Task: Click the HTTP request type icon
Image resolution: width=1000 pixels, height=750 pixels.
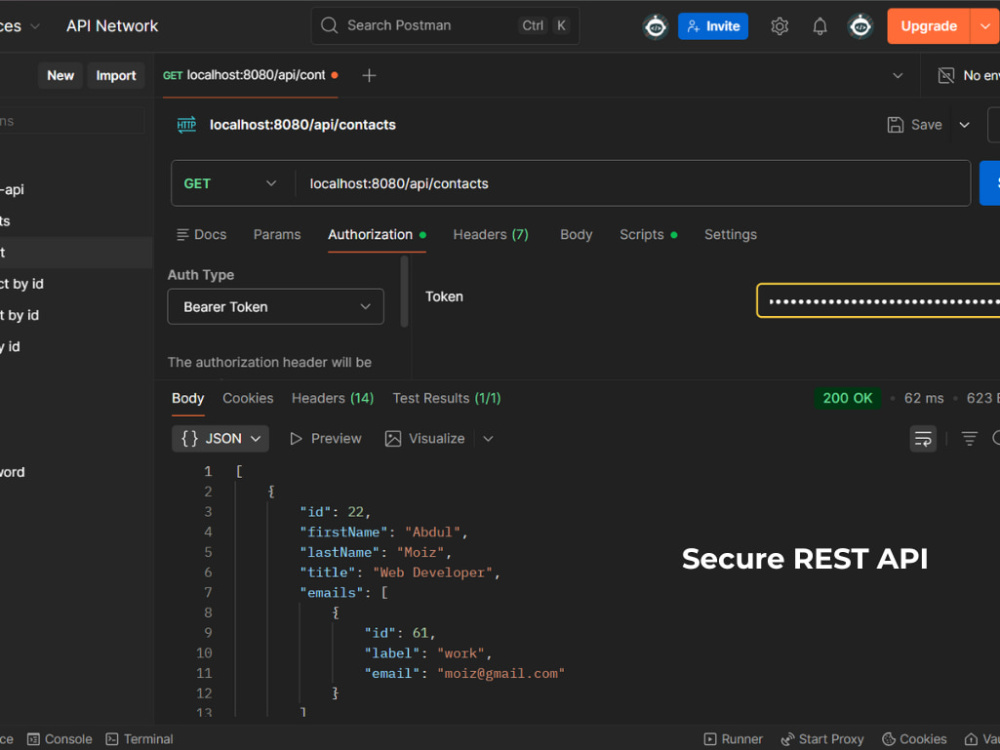Action: coord(186,124)
